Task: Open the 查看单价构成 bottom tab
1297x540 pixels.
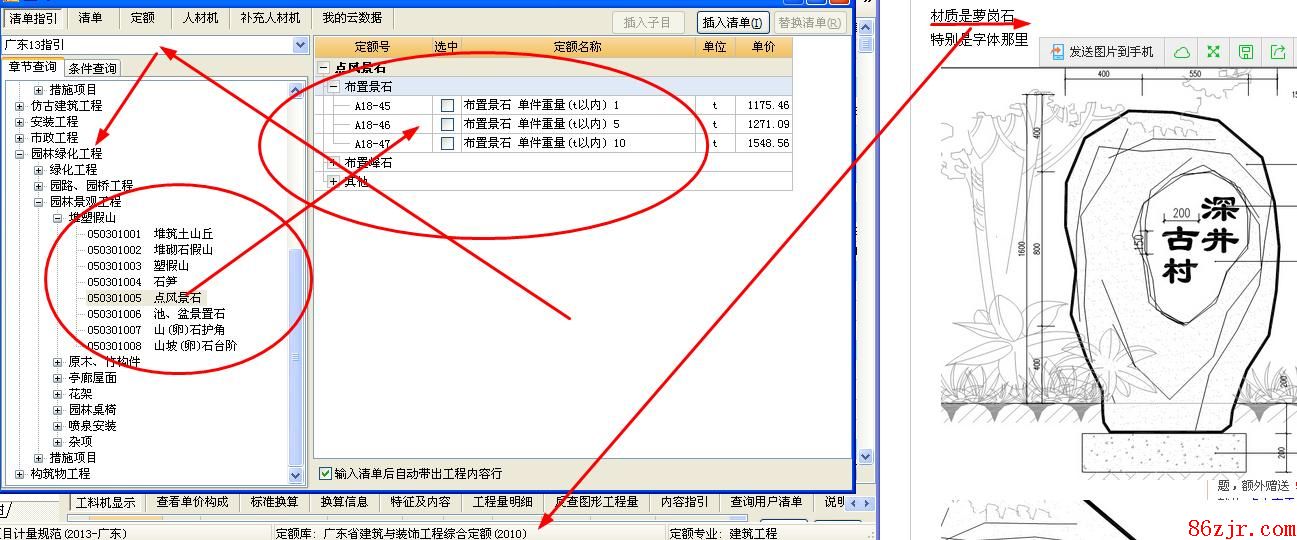Action: click(192, 502)
